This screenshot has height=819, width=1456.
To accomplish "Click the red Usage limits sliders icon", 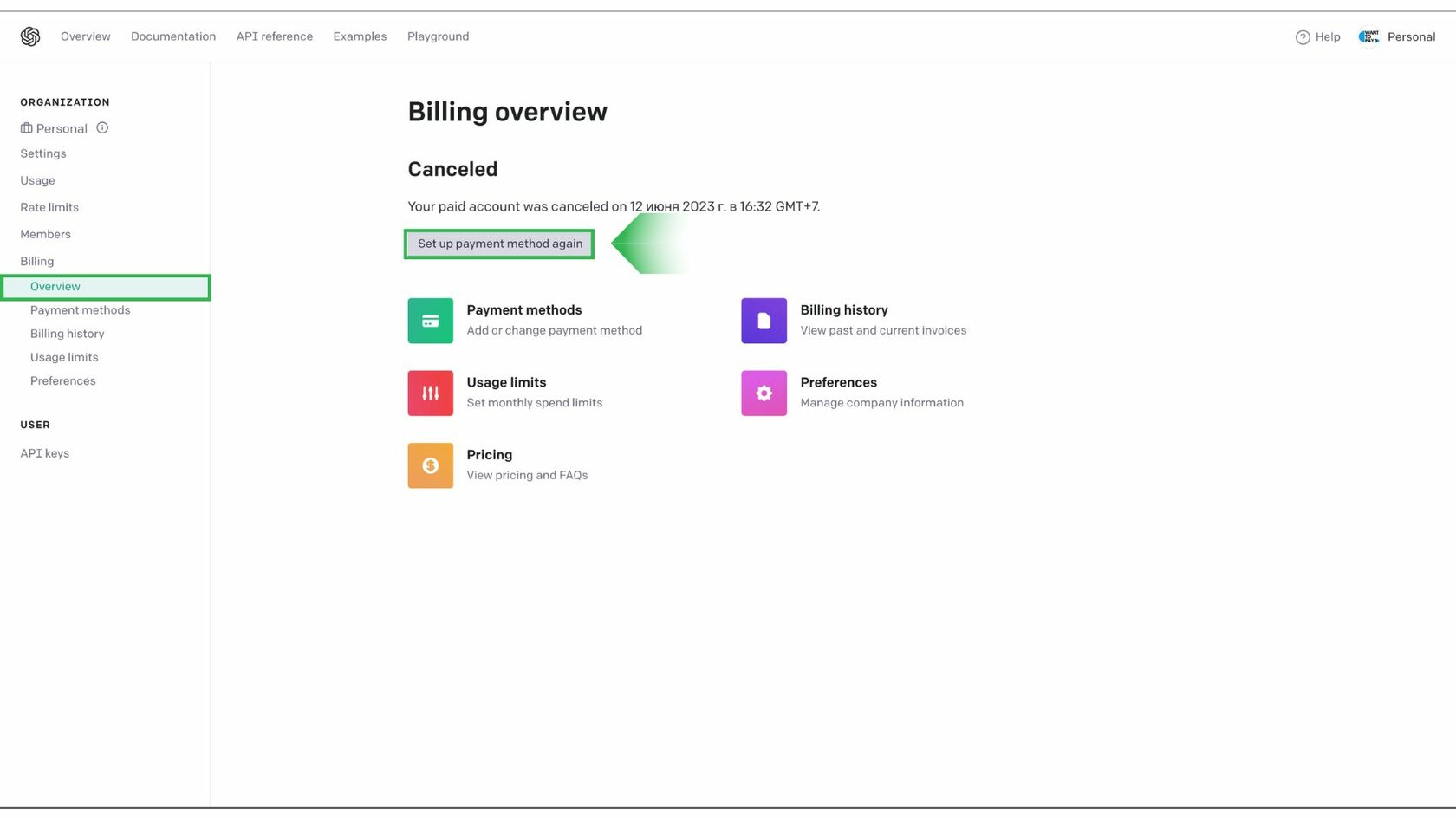I will tap(430, 393).
